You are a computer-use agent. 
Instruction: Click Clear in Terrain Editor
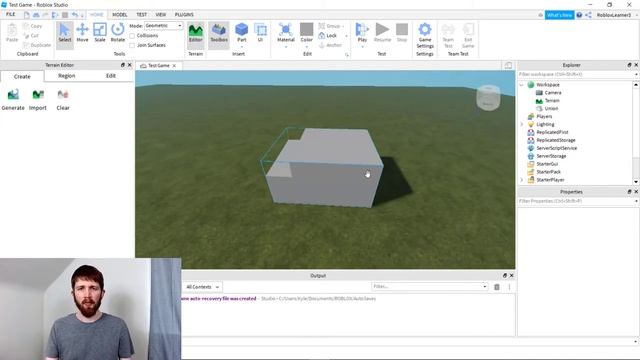click(x=63, y=100)
